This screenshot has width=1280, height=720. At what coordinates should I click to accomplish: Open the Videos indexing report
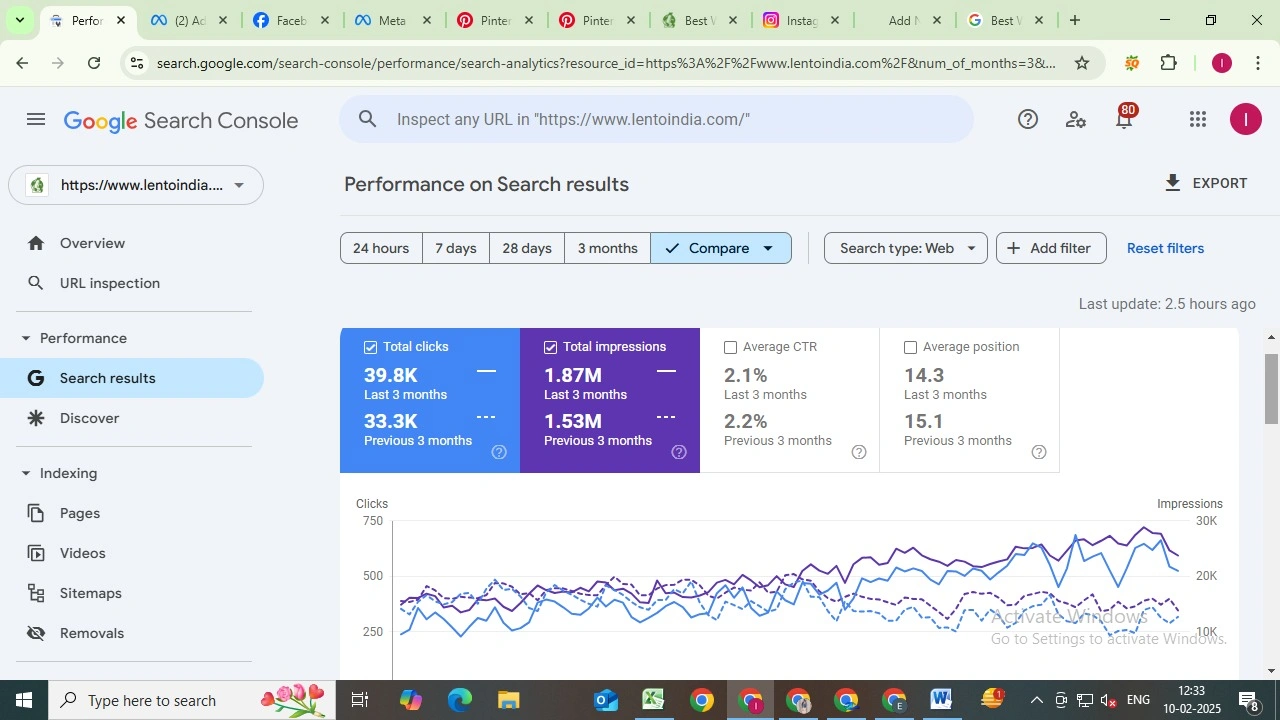[x=82, y=553]
